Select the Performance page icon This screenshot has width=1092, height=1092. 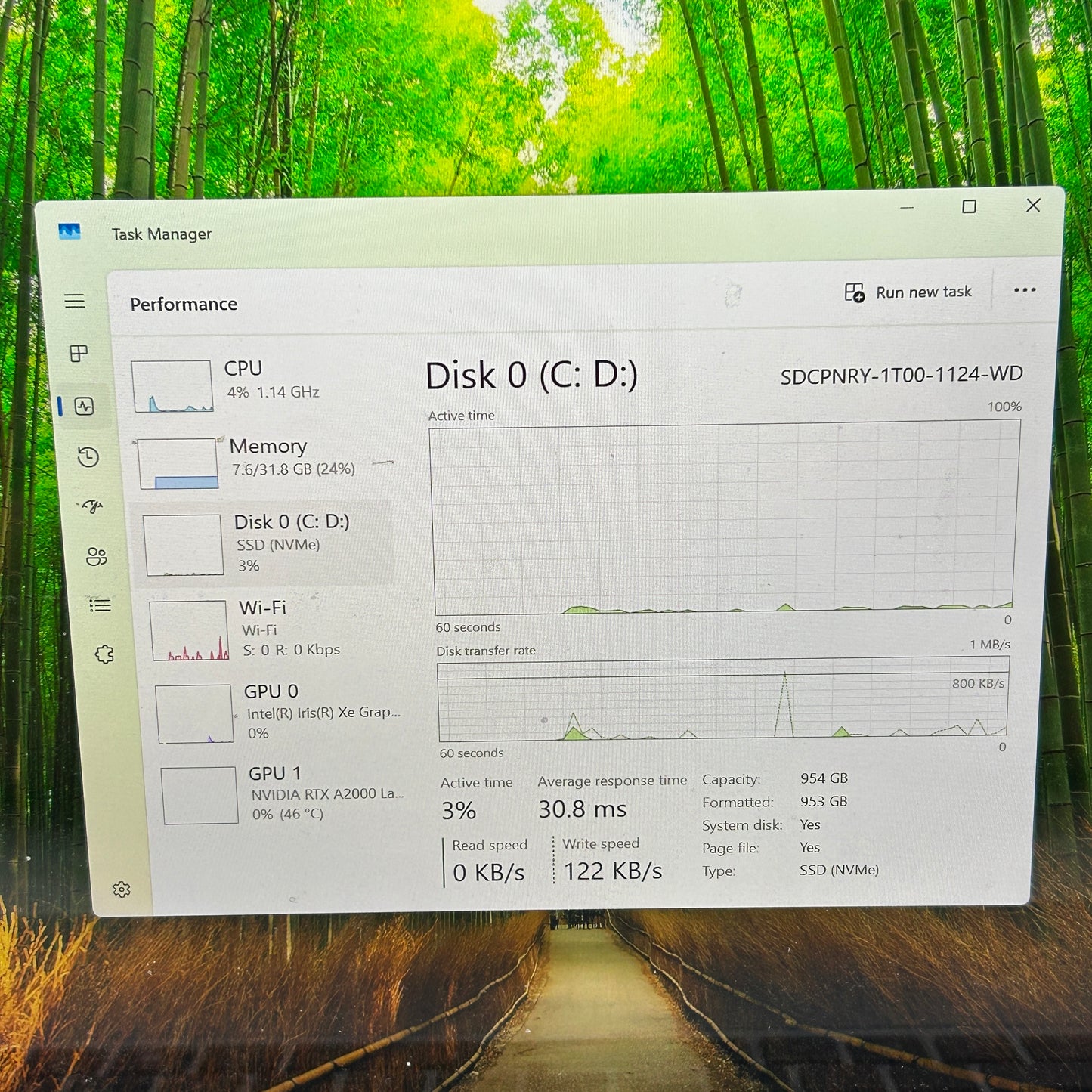[x=84, y=407]
